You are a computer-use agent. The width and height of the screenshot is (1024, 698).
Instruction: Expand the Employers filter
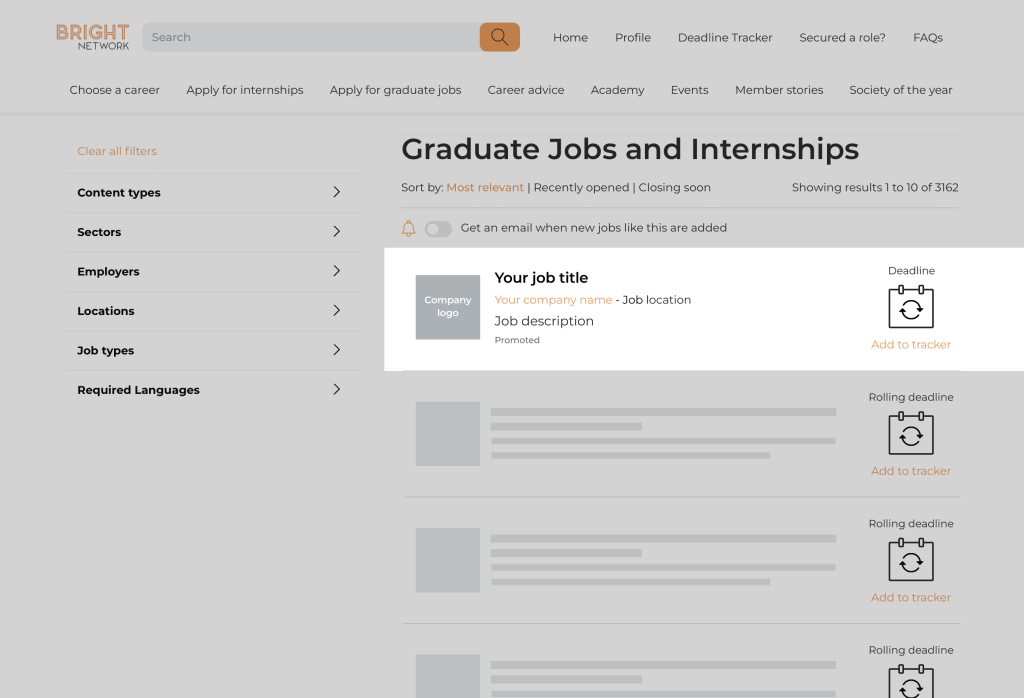[214, 272]
